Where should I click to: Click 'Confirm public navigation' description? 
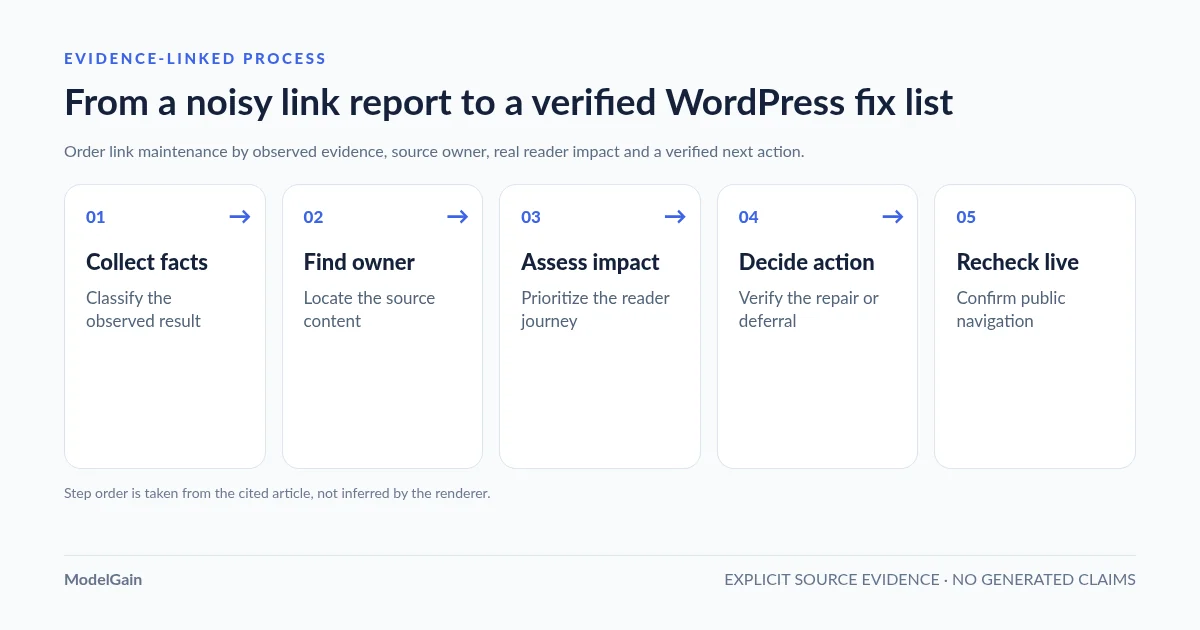pyautogui.click(x=1011, y=309)
